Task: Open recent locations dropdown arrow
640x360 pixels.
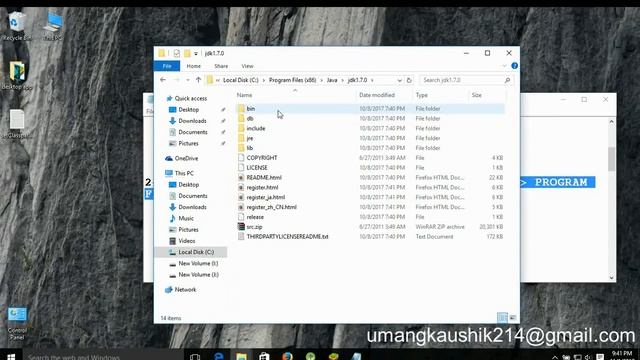Action: pyautogui.click(x=187, y=80)
